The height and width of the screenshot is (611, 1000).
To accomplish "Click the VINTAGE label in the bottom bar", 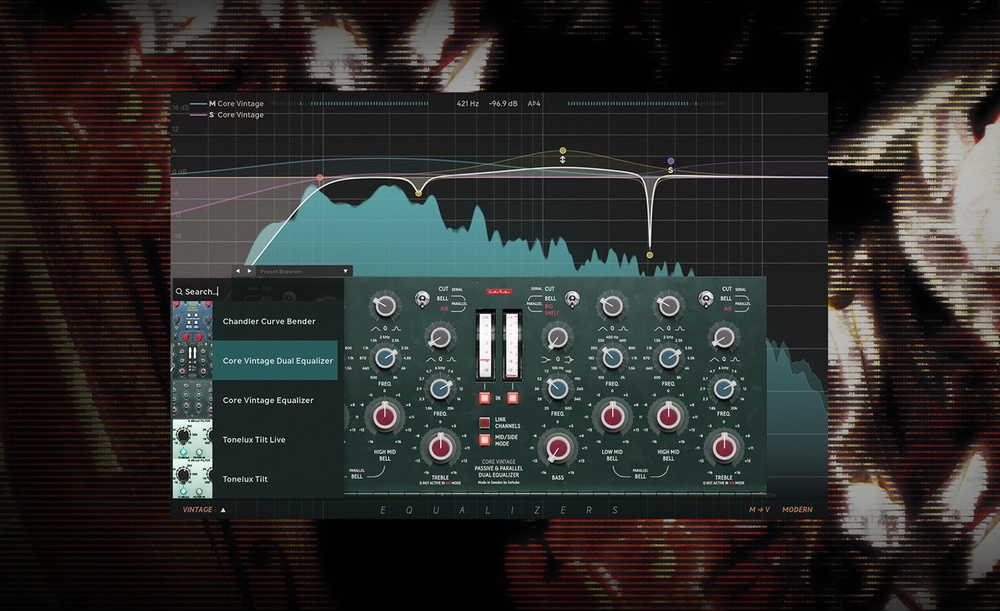I will (198, 510).
